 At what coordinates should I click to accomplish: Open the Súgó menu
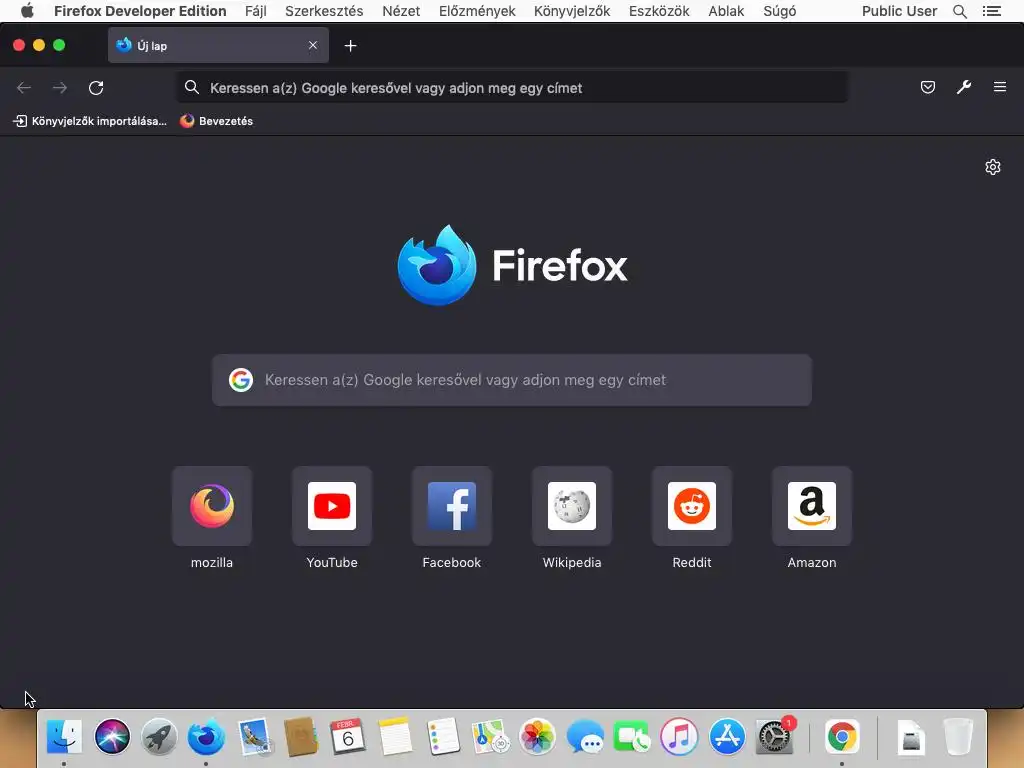click(x=780, y=11)
